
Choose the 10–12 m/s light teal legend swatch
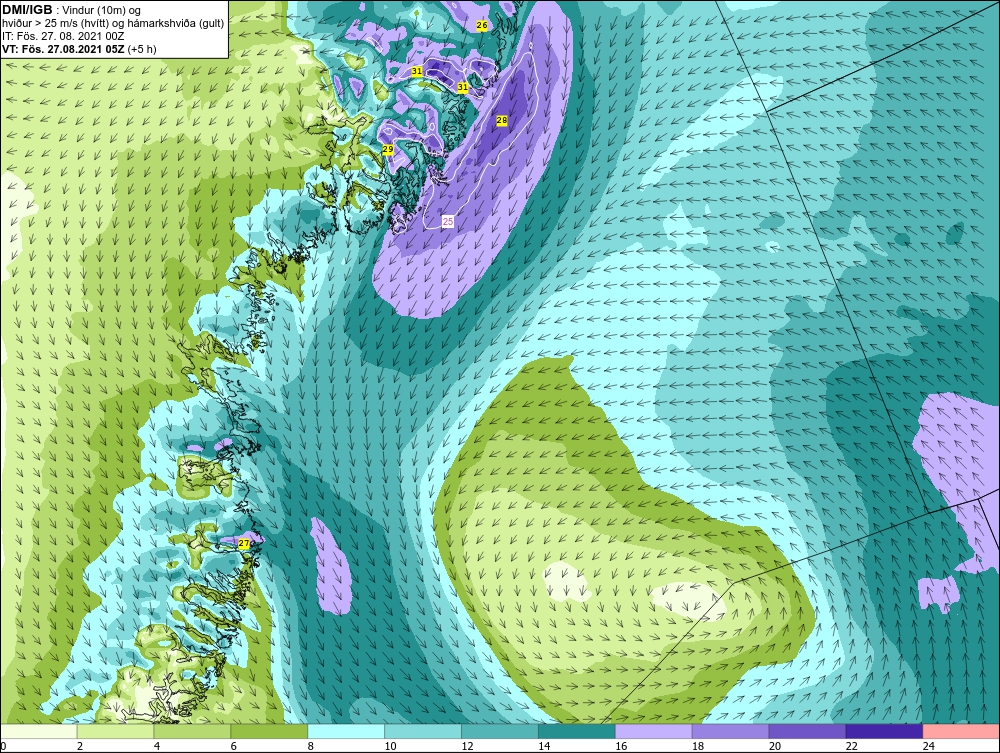(423, 731)
